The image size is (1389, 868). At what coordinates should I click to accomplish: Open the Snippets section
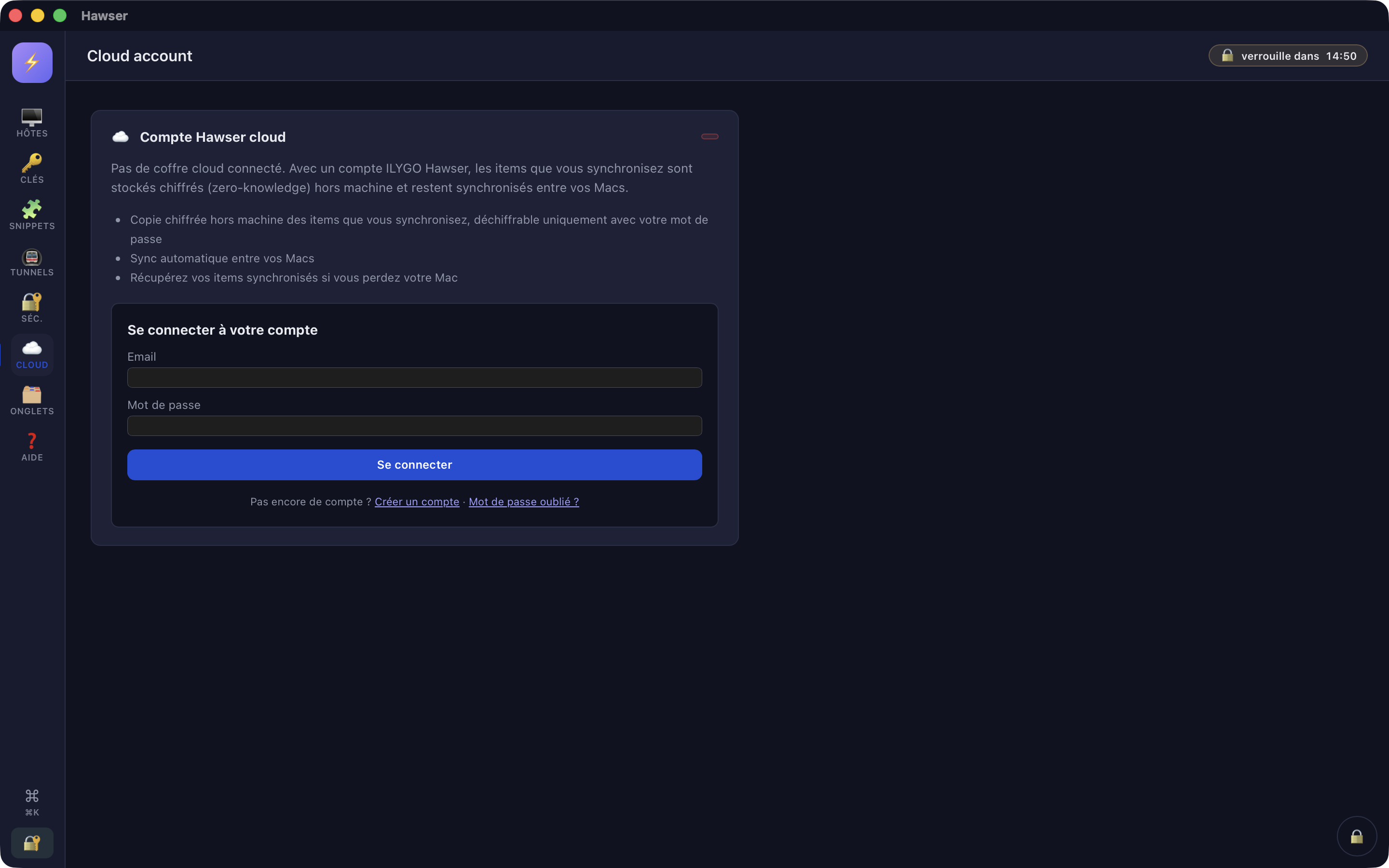[x=32, y=215]
